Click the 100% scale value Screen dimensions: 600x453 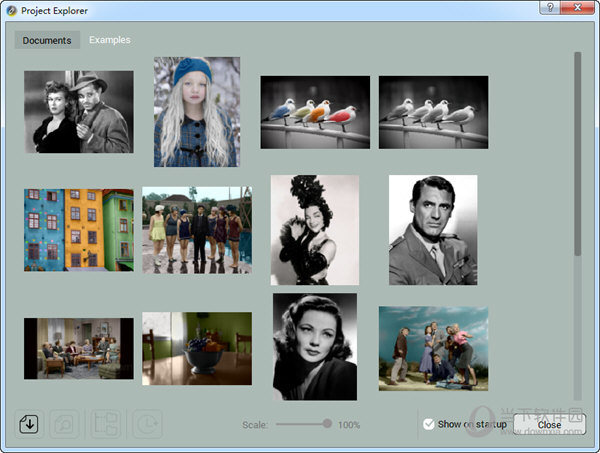click(349, 425)
